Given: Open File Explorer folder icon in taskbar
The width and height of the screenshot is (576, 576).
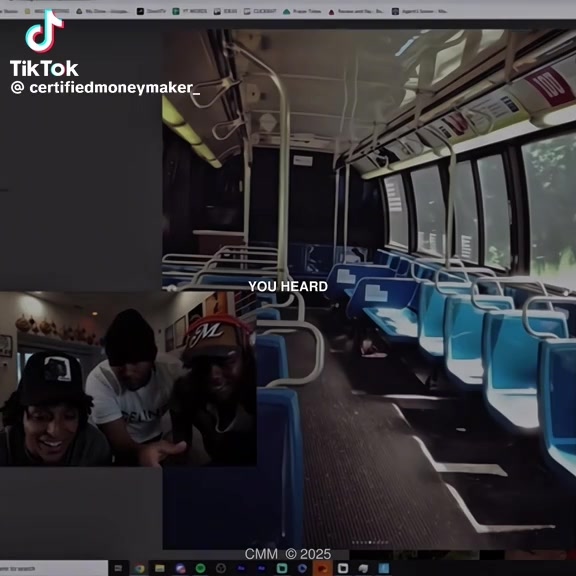Looking at the screenshot, I should 159,568.
